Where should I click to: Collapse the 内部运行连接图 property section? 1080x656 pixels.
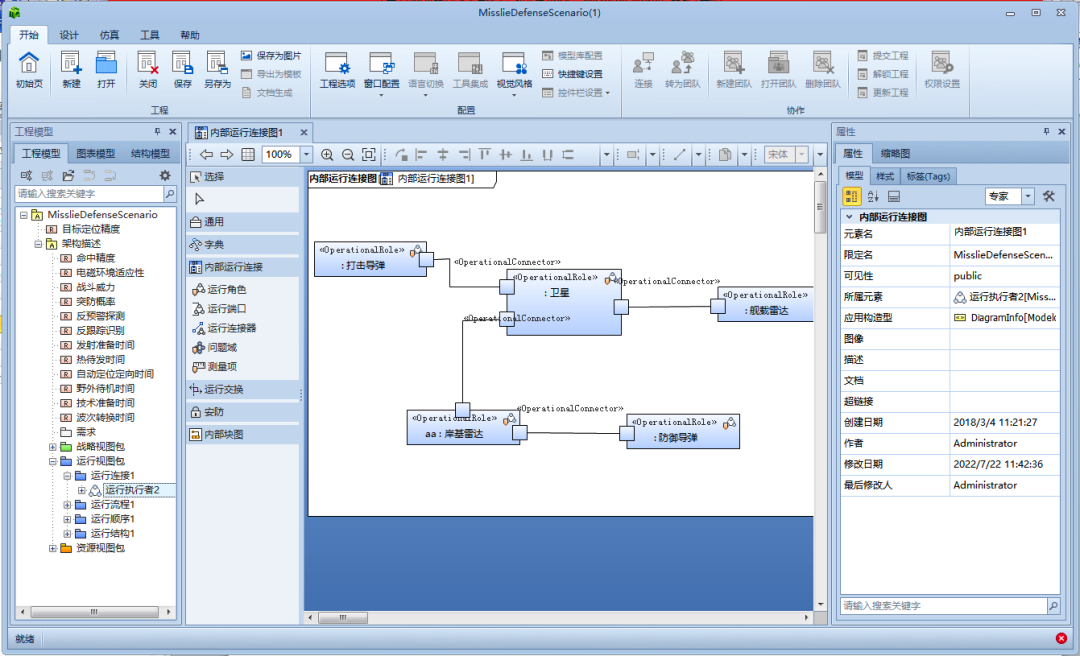(x=849, y=216)
